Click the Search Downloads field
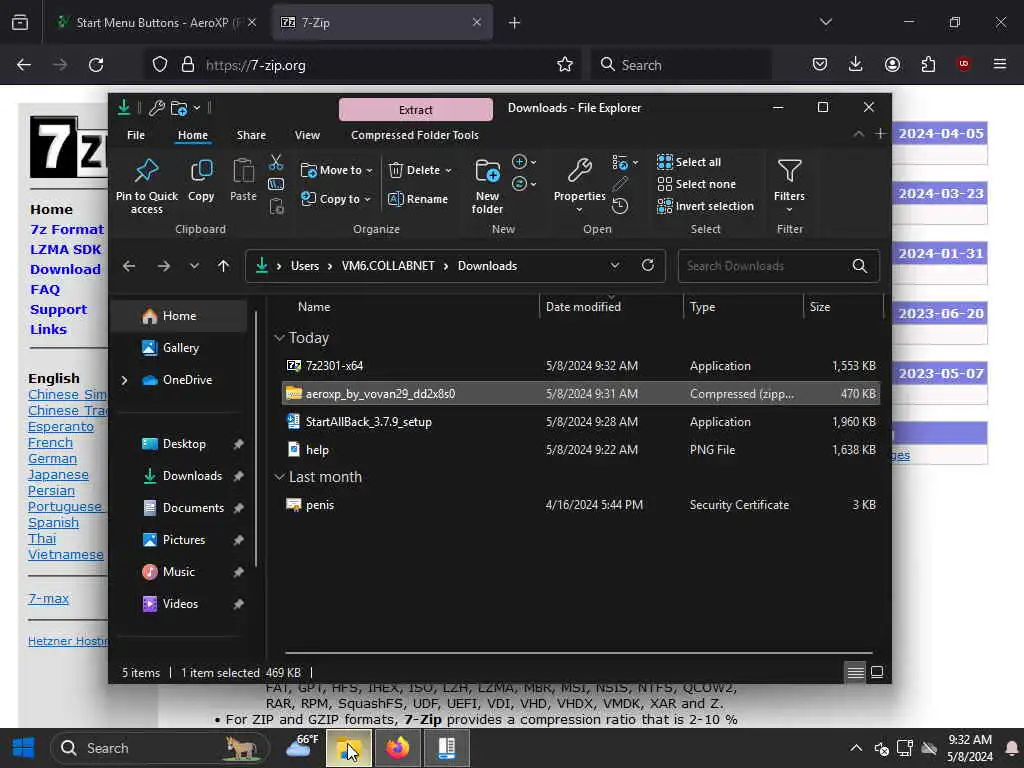Screen dimensions: 1024x768 click(x=778, y=266)
